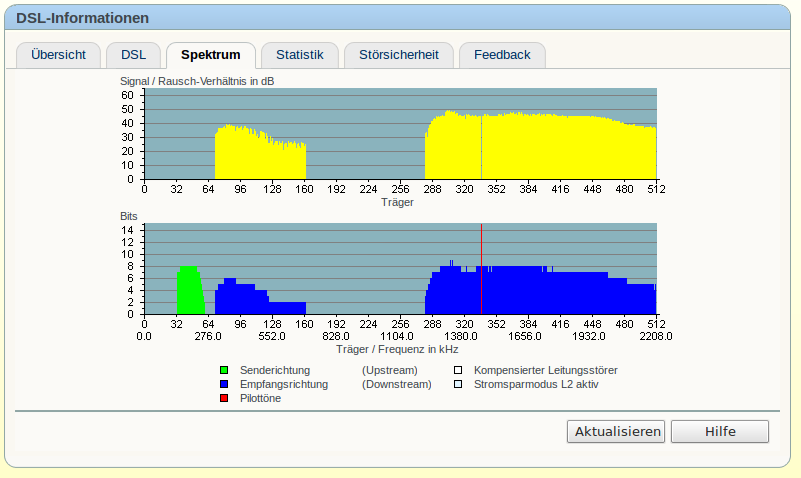This screenshot has width=801, height=478.
Task: Click the Bits chart heading
Action: point(129,216)
